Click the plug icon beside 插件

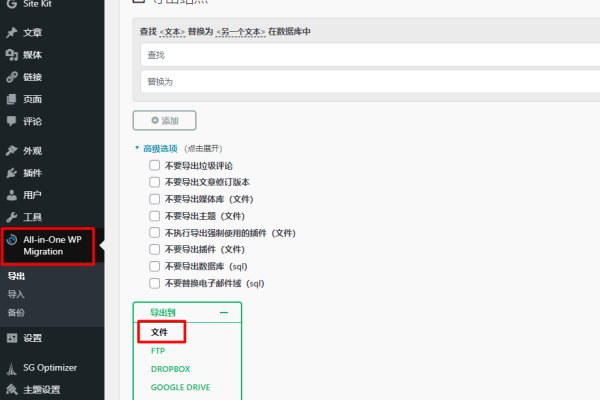point(11,173)
